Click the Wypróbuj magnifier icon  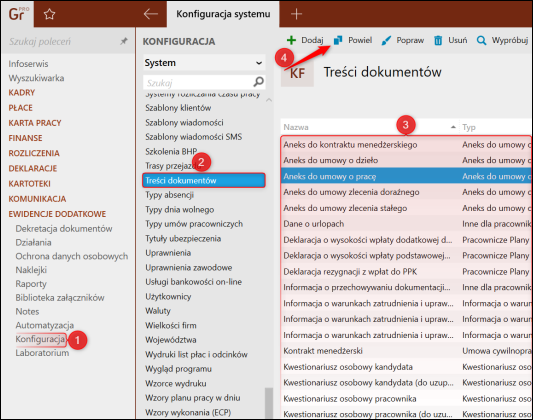click(x=481, y=40)
